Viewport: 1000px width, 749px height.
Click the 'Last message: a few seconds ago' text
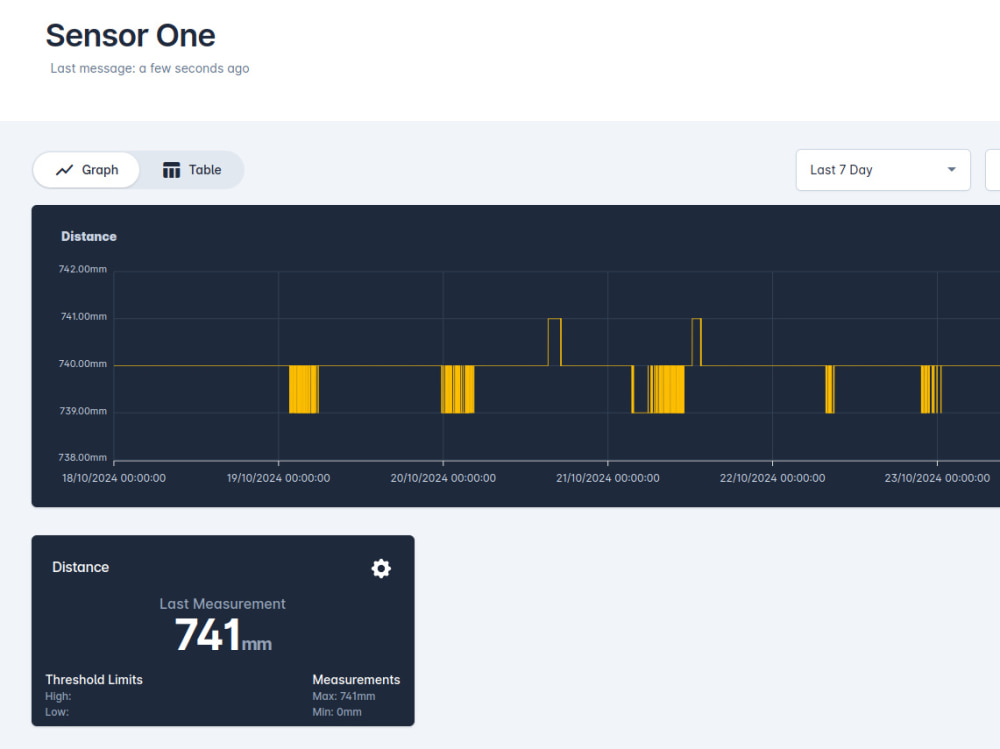(x=150, y=68)
